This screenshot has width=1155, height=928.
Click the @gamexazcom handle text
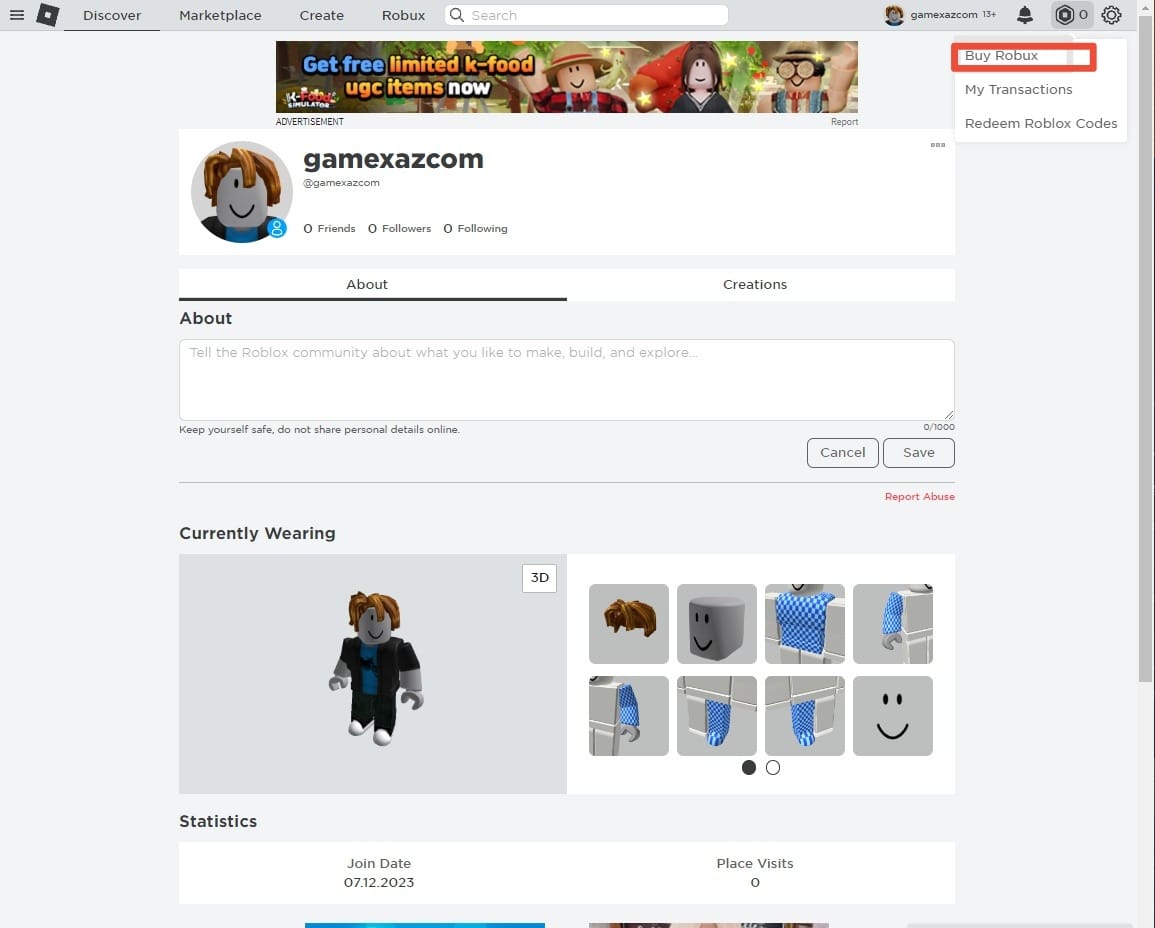point(341,183)
